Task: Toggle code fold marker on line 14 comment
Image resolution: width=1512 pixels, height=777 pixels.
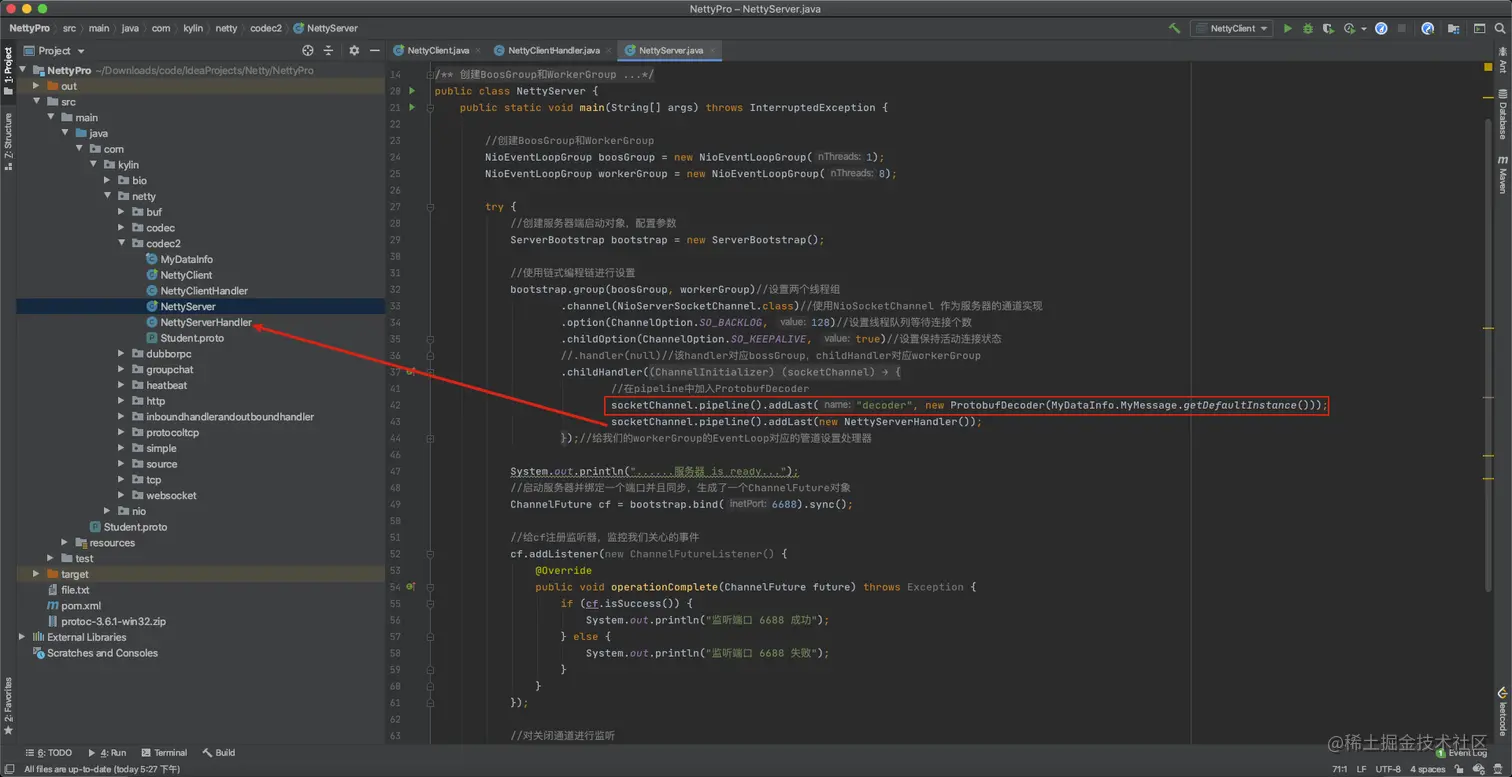Action: click(x=430, y=74)
